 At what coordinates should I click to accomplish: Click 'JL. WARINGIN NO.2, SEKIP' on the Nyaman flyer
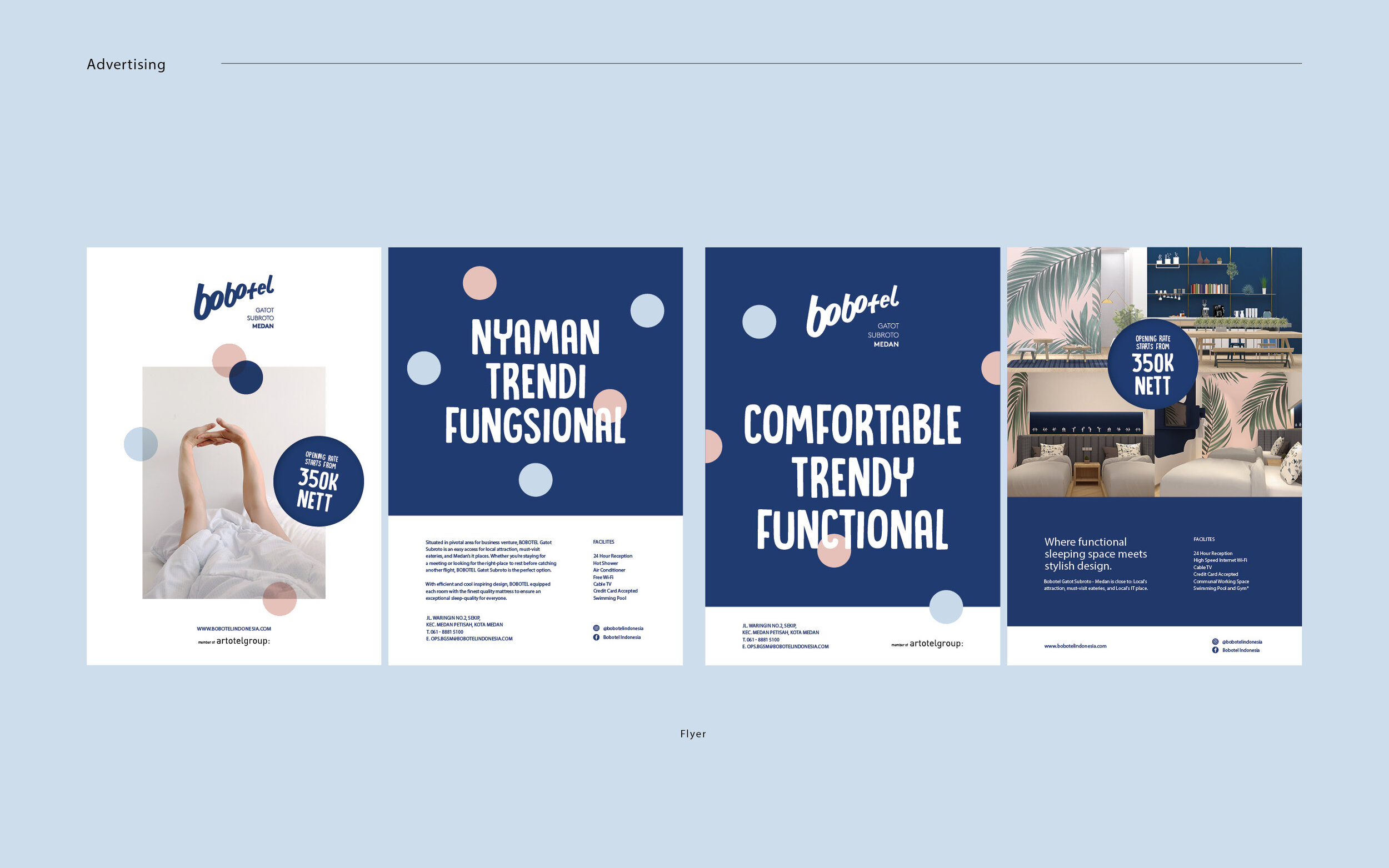coord(453,618)
